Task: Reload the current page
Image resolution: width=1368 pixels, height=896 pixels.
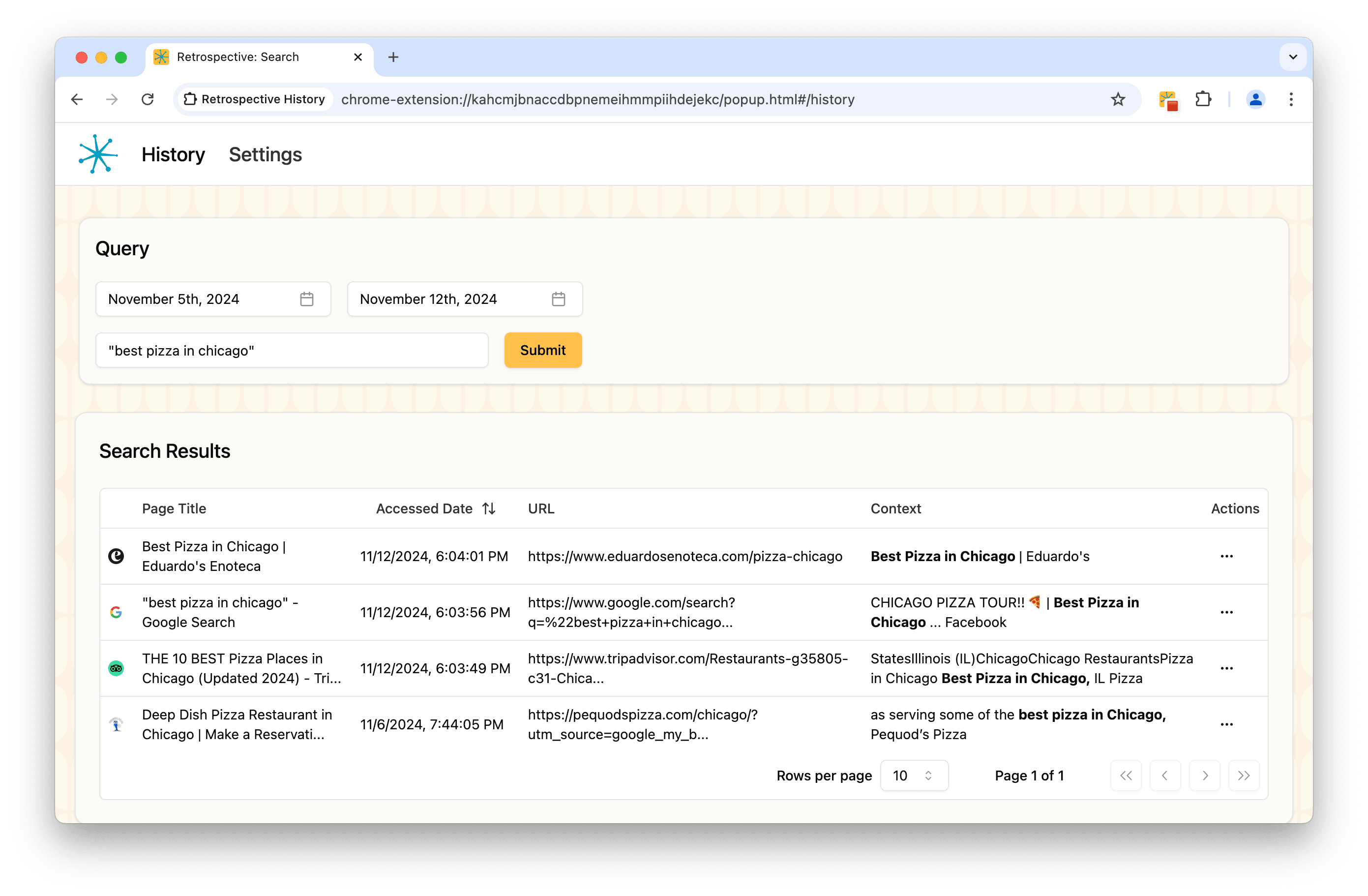Action: (148, 99)
